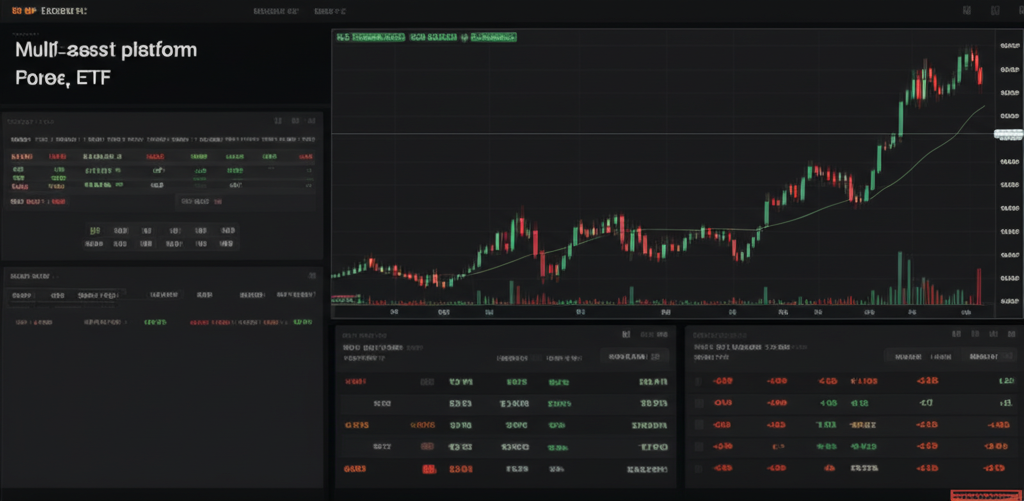The image size is (1024, 501).
Task: Click the corner icon of the lower-left order panel
Action: [x=310, y=275]
